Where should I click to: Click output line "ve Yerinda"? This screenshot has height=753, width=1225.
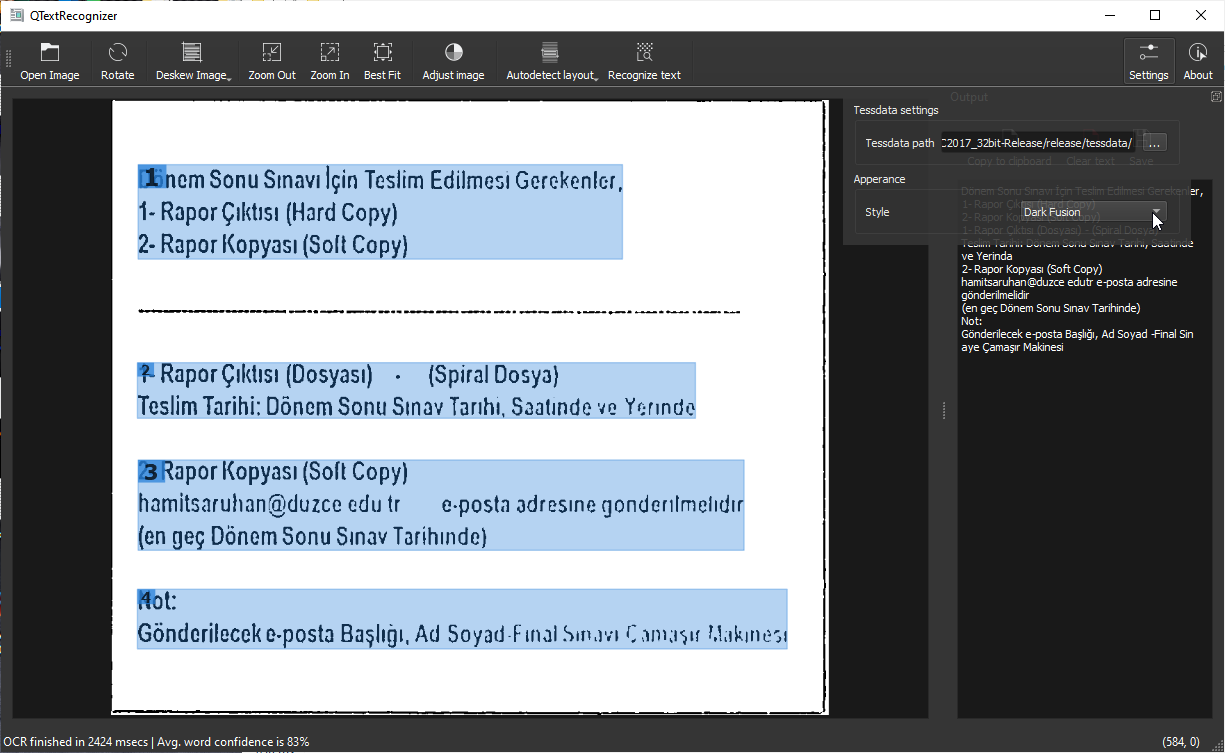click(986, 256)
